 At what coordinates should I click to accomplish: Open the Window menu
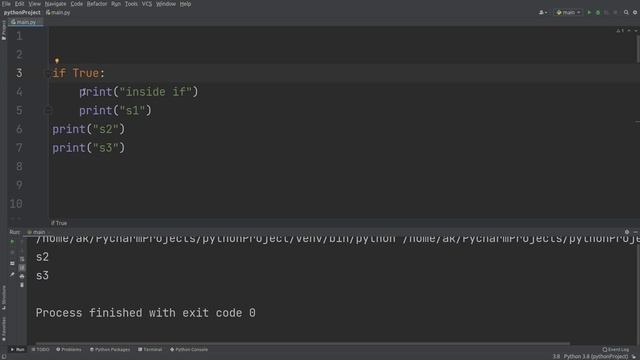tap(166, 4)
